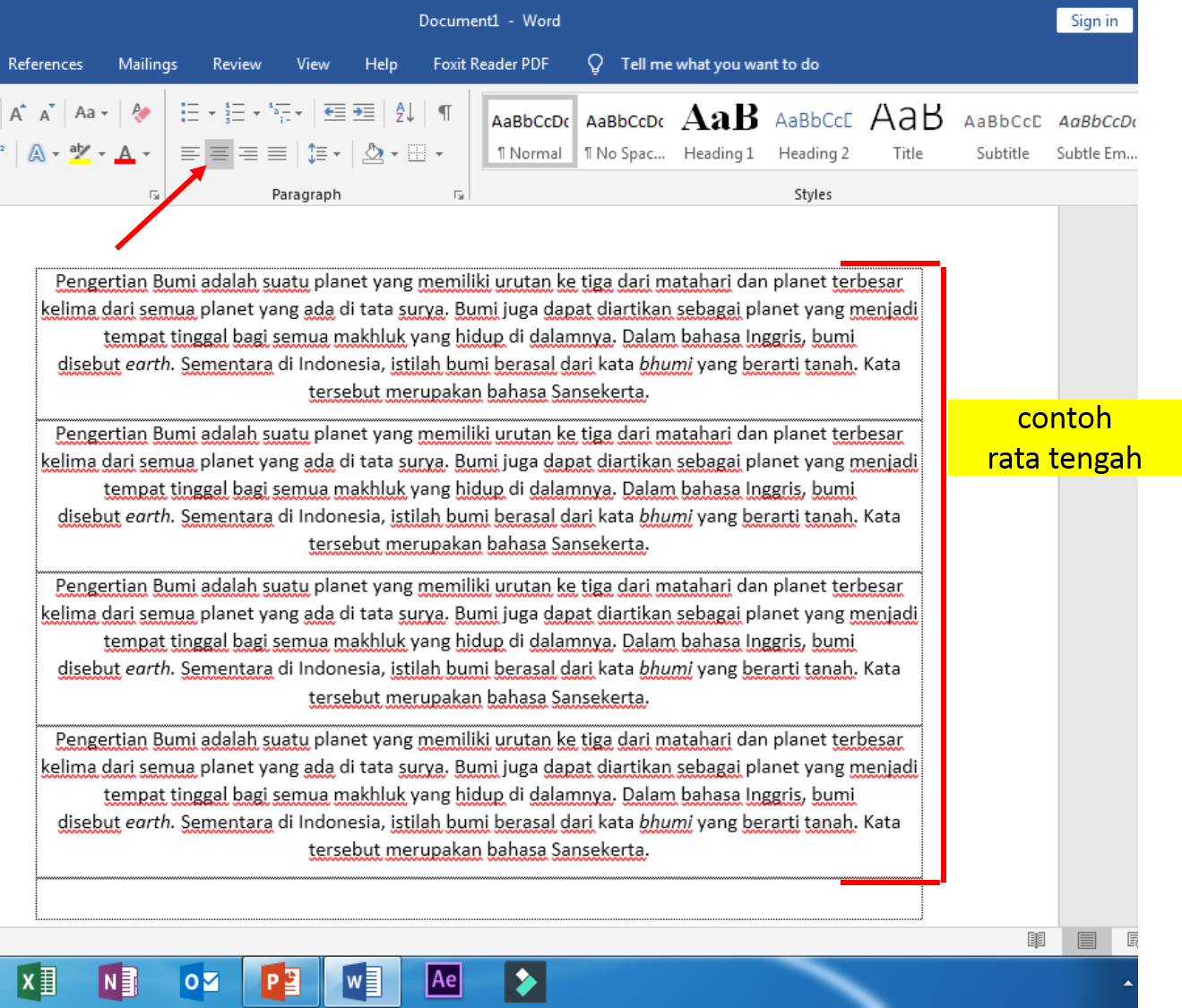Open the Mailings tab
The height and width of the screenshot is (1008, 1182).
pos(148,65)
